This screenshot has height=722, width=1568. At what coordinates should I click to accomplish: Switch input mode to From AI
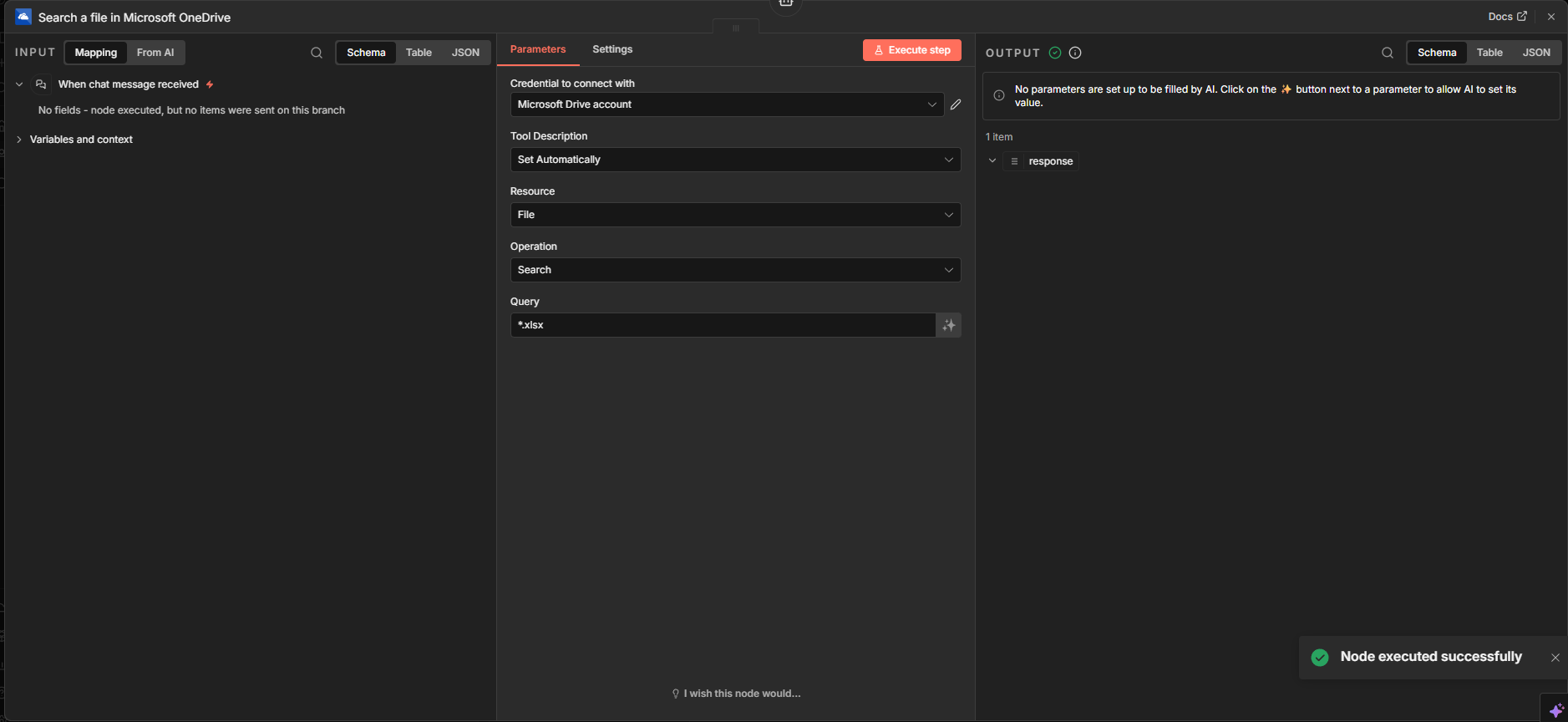pos(155,53)
